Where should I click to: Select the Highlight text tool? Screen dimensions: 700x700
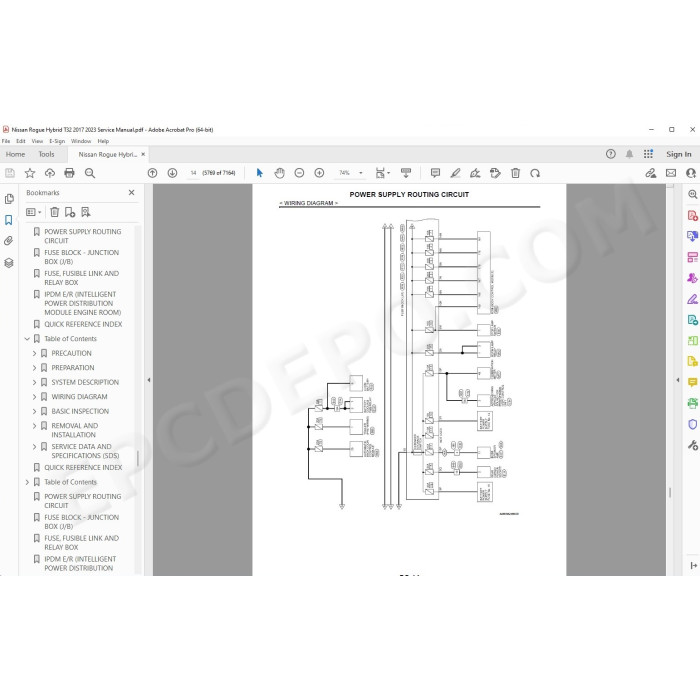click(455, 173)
